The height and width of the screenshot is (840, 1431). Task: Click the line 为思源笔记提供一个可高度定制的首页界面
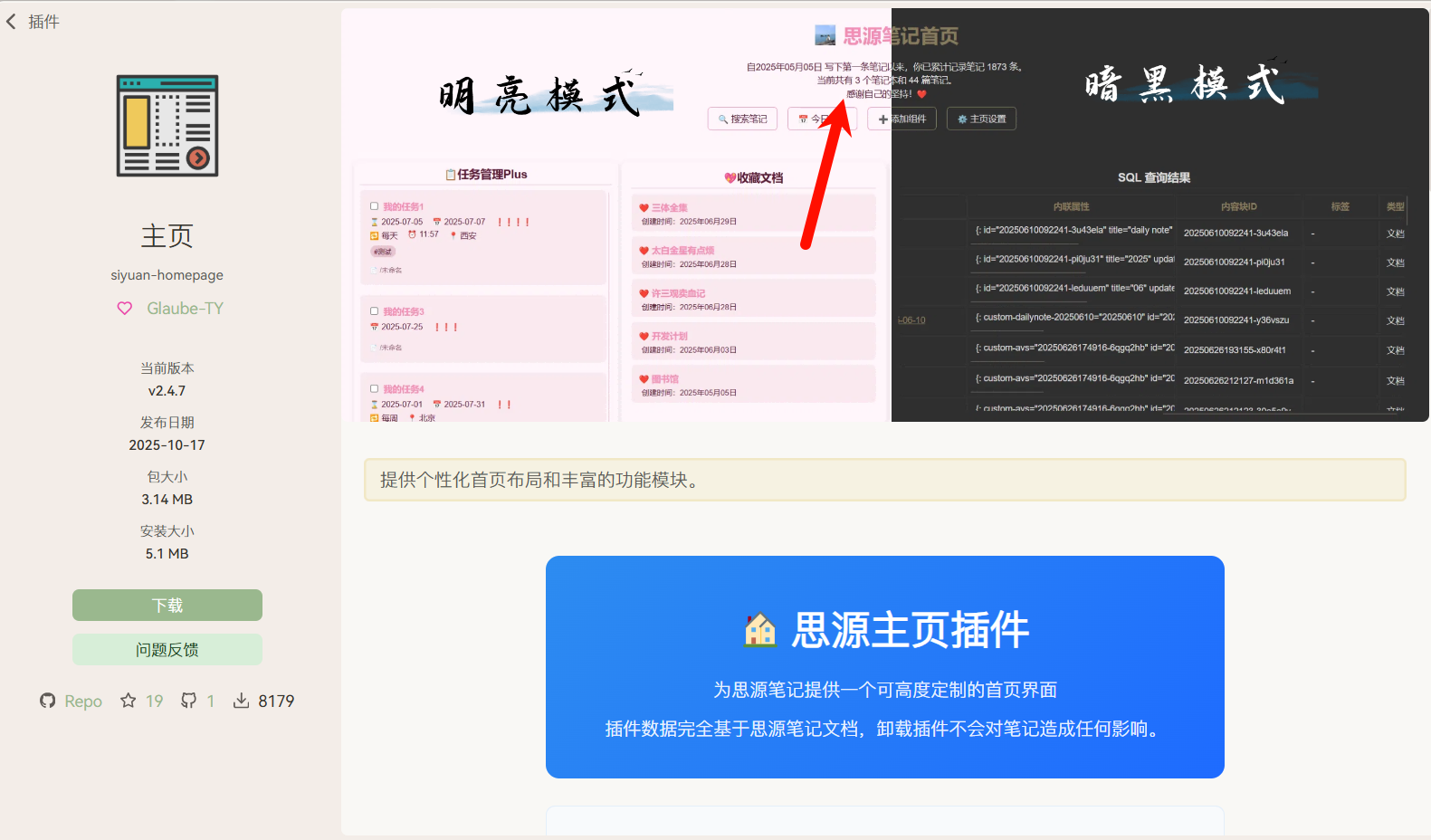coord(885,690)
